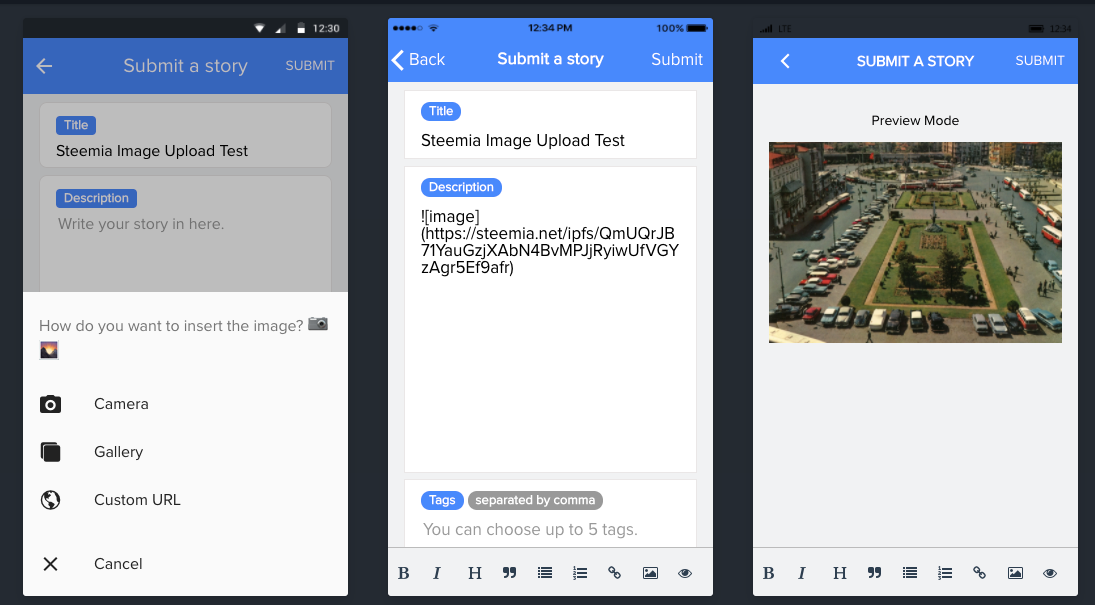Click the 'Preview Mode' text

915,120
